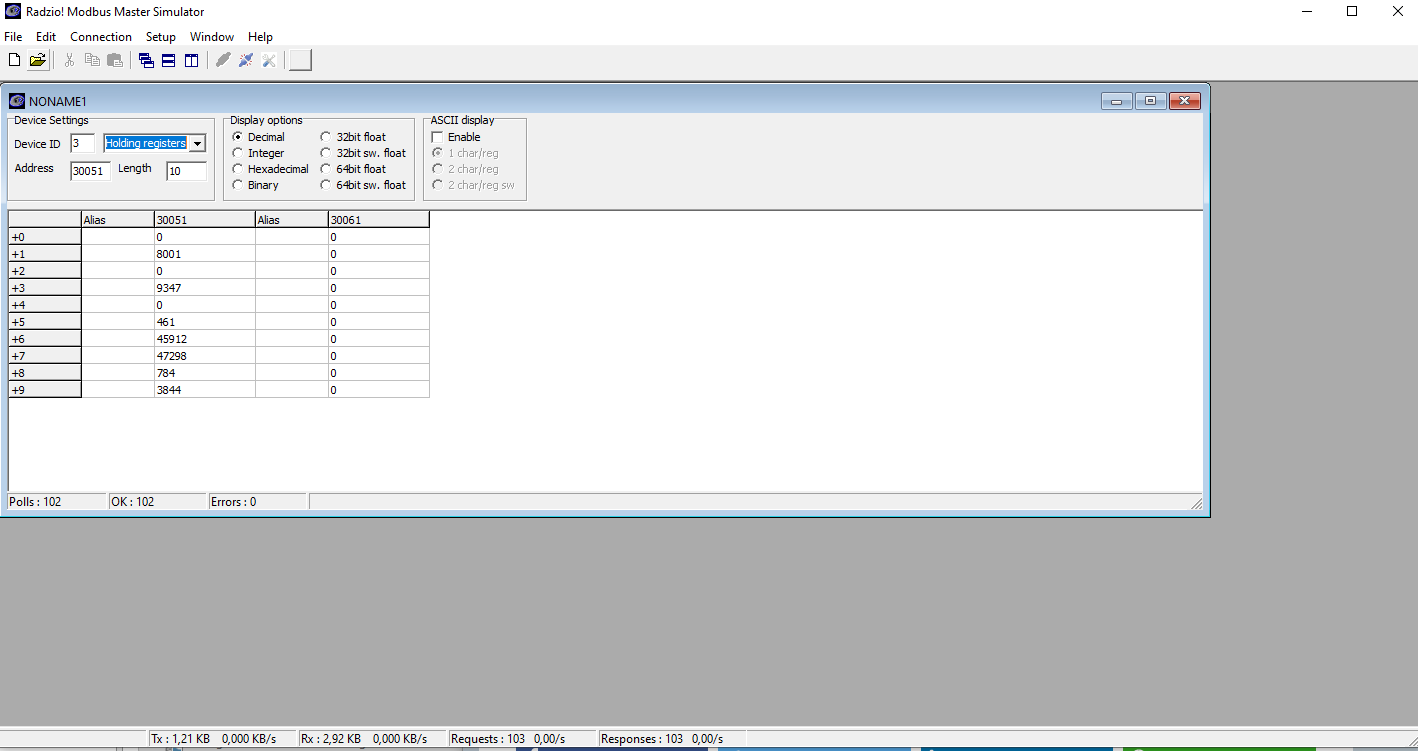
Task: Maximize the NONAME1 child window
Action: [x=1151, y=101]
